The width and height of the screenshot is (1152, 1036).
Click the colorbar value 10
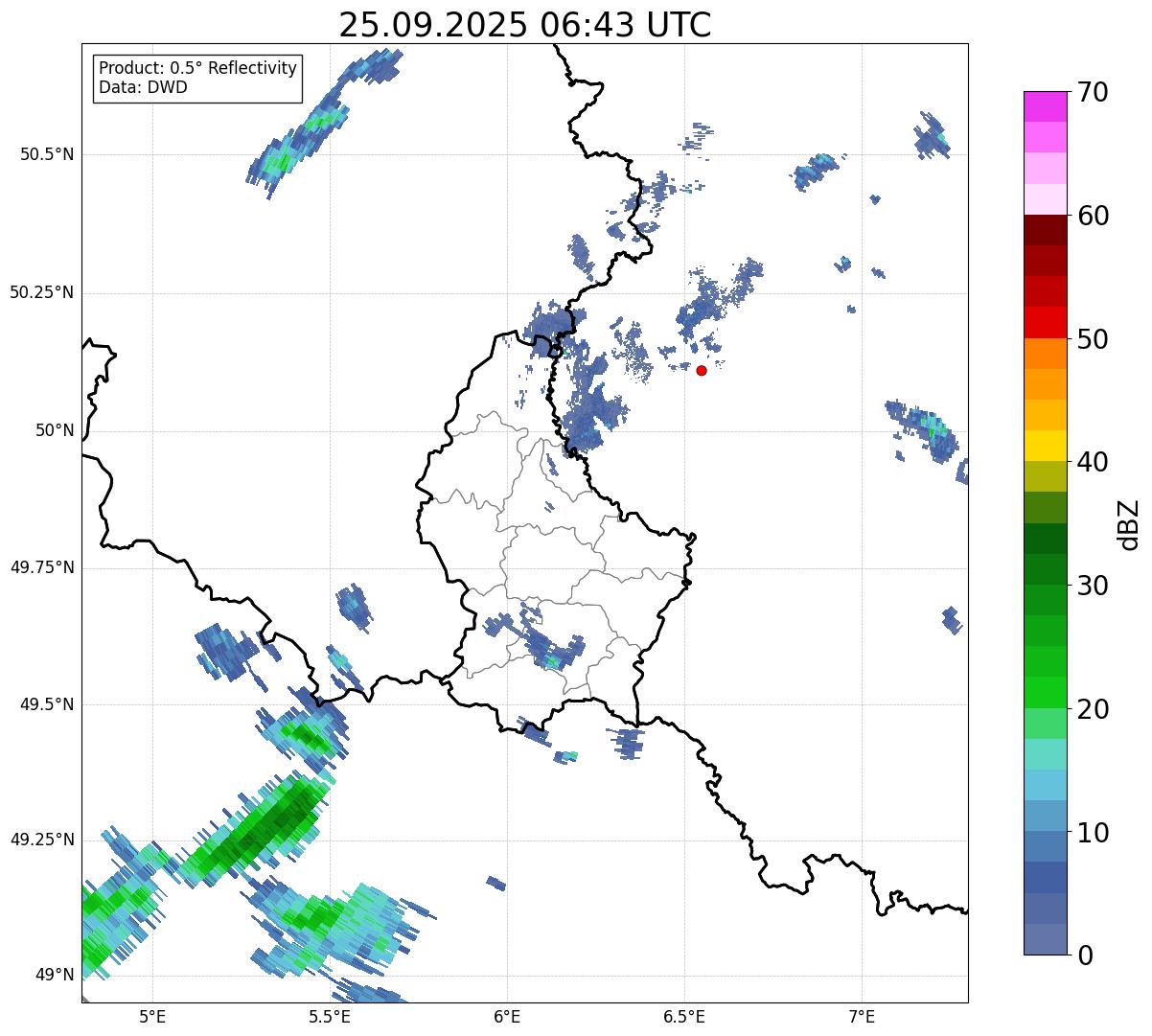pos(1093,833)
